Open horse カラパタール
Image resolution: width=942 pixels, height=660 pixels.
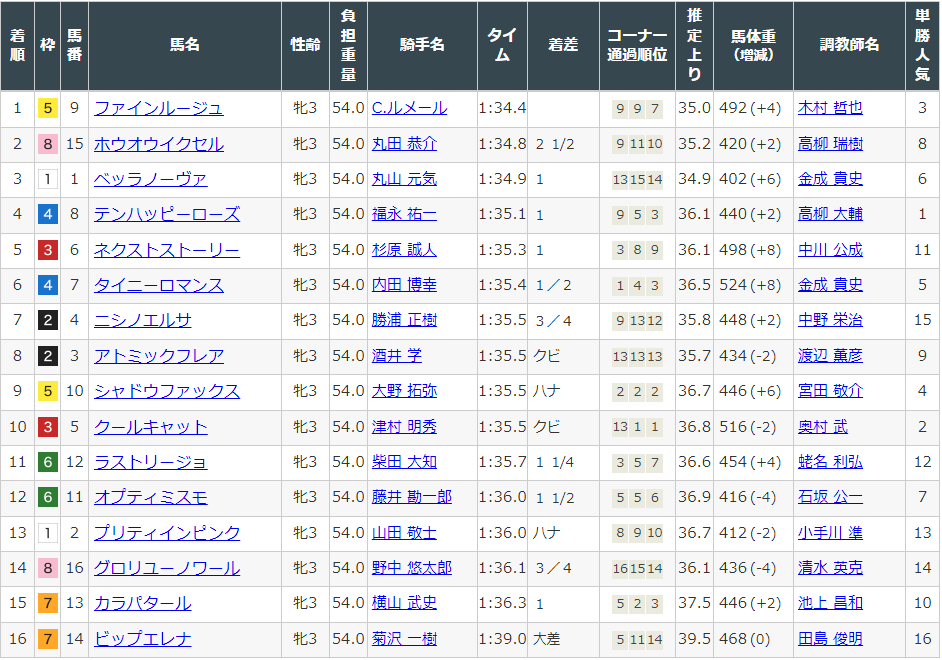[x=143, y=603]
